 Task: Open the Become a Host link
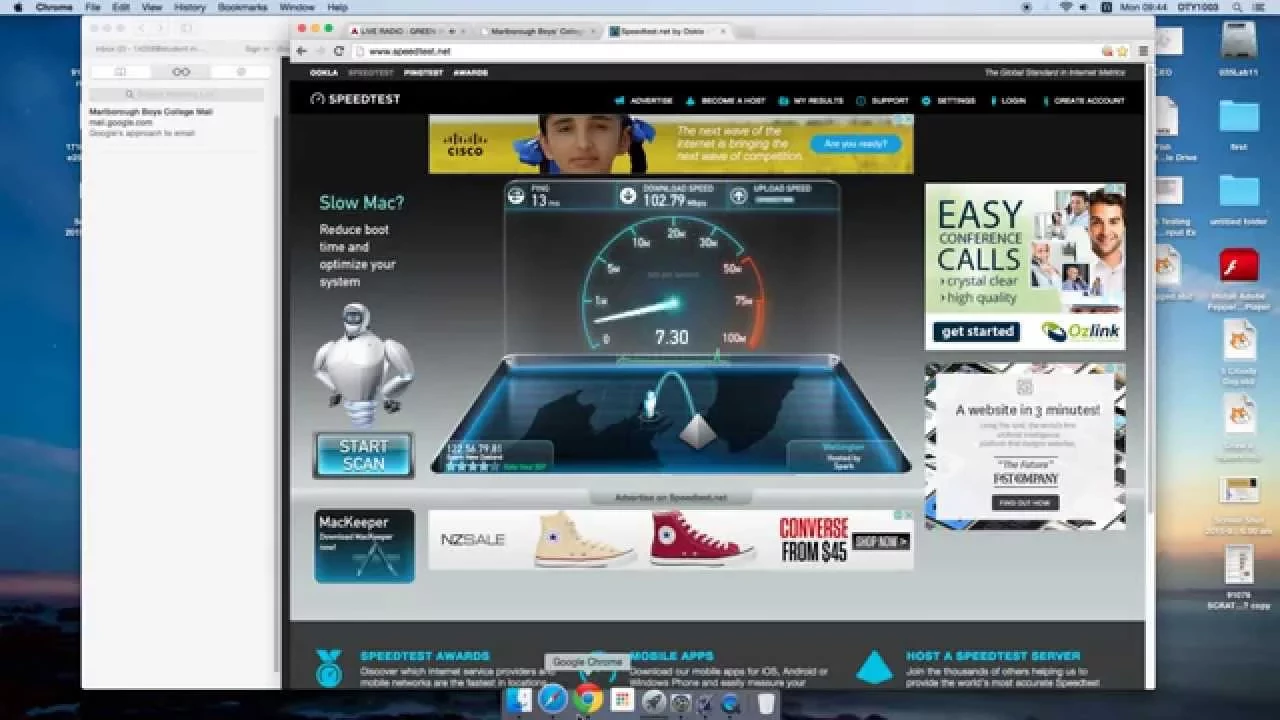tap(726, 101)
